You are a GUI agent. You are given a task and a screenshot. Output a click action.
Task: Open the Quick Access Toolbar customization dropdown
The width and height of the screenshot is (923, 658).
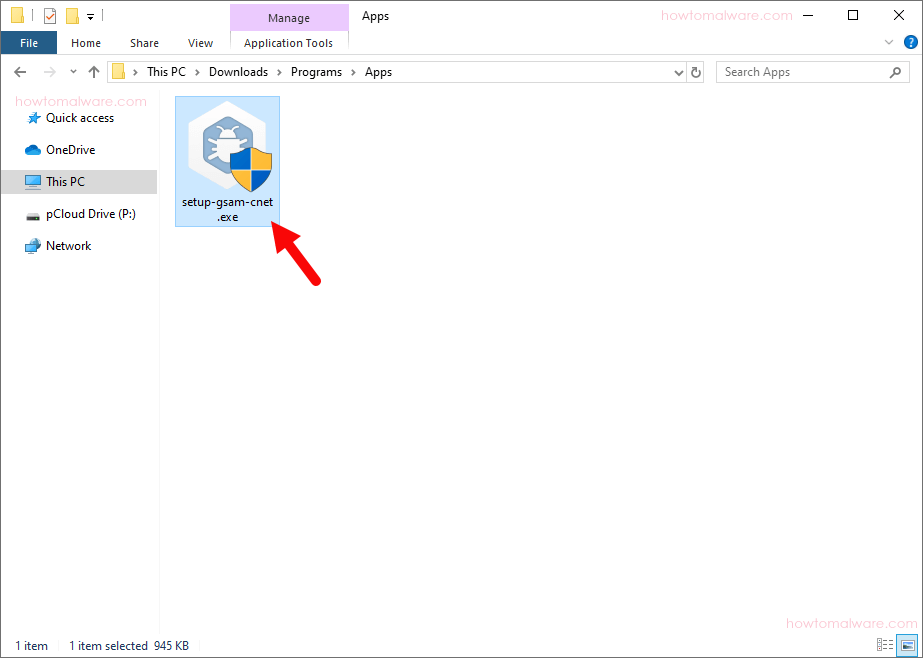[90, 15]
